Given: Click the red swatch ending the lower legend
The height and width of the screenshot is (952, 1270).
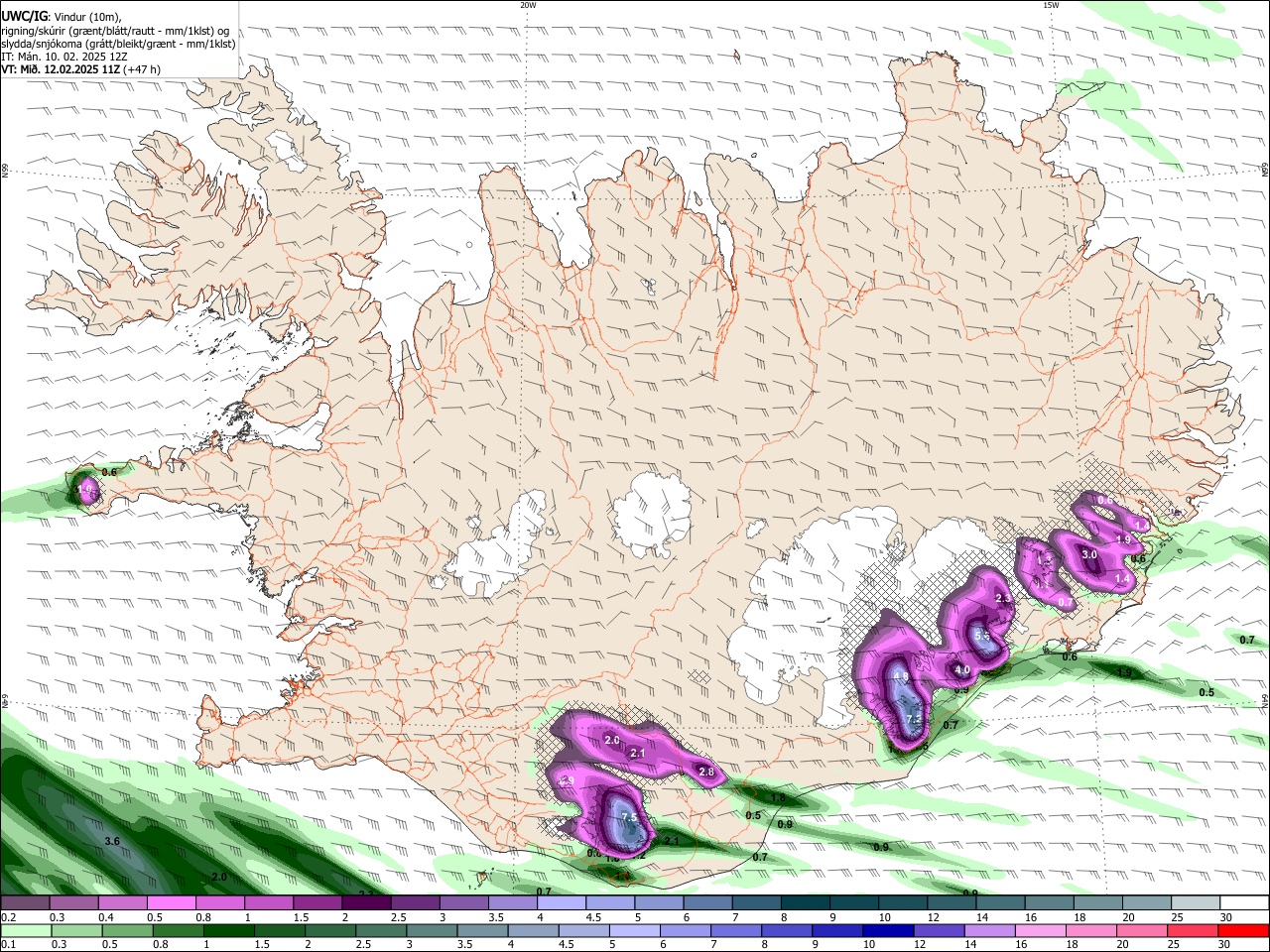Looking at the screenshot, I should pyautogui.click(x=1243, y=931).
